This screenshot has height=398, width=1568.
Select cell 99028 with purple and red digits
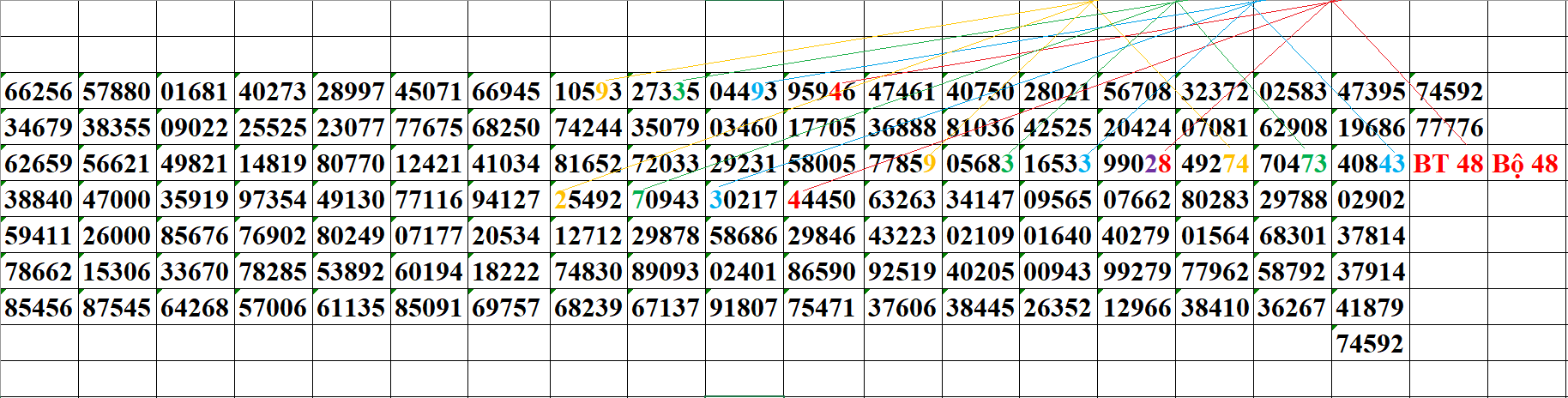click(x=1137, y=164)
